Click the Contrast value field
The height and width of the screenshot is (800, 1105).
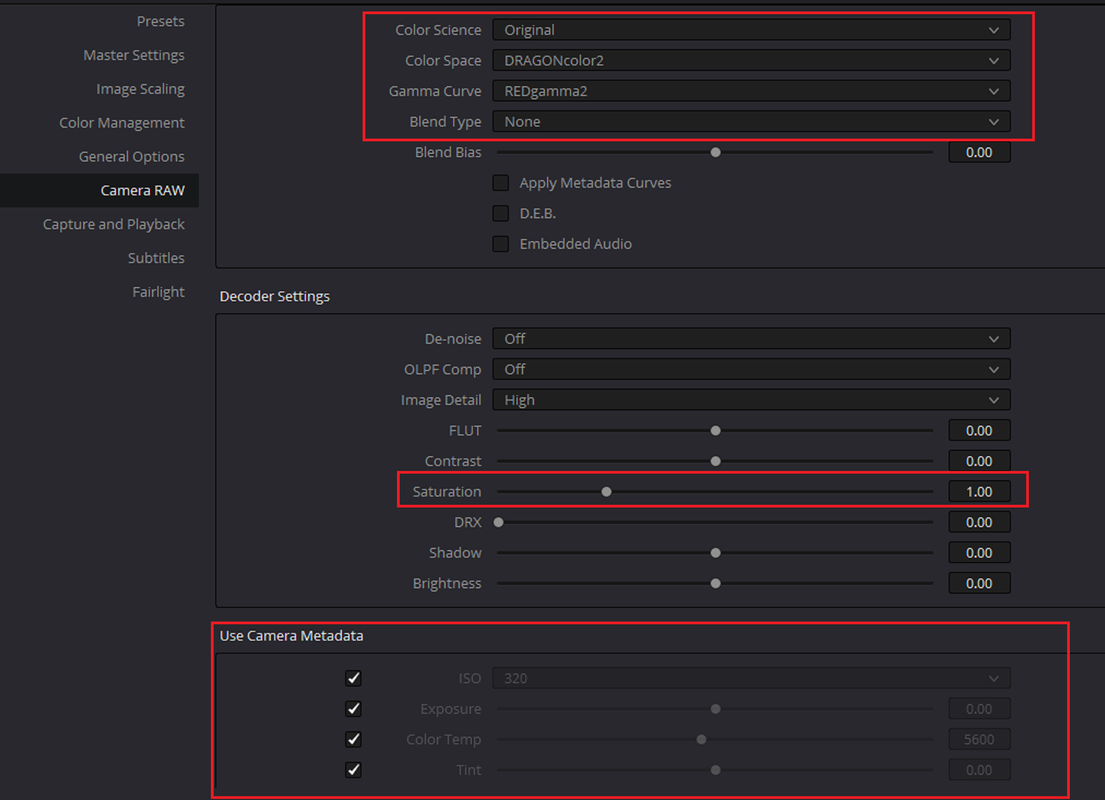[979, 461]
